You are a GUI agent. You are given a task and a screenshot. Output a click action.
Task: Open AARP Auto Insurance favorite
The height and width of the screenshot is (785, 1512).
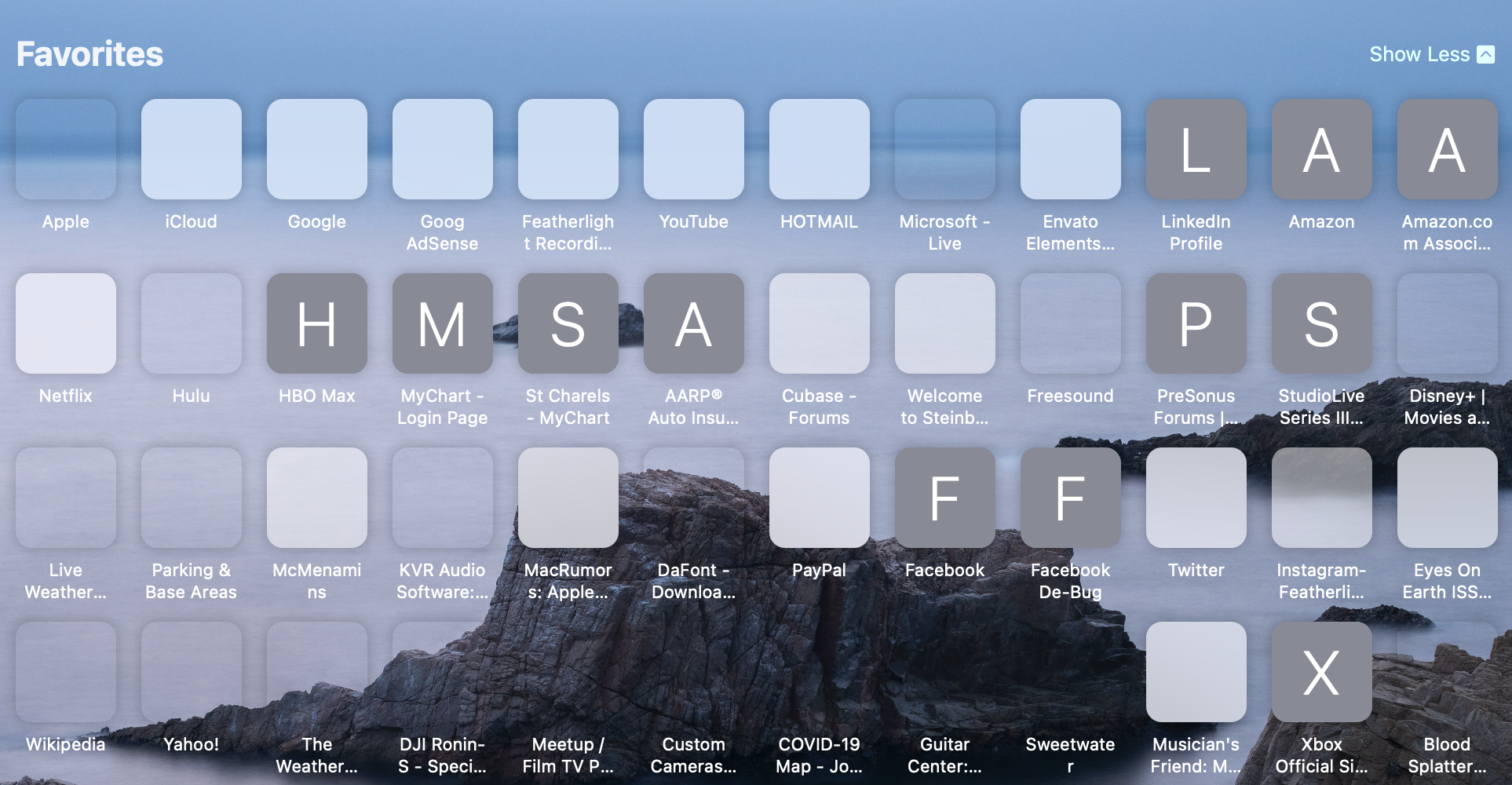coord(694,323)
